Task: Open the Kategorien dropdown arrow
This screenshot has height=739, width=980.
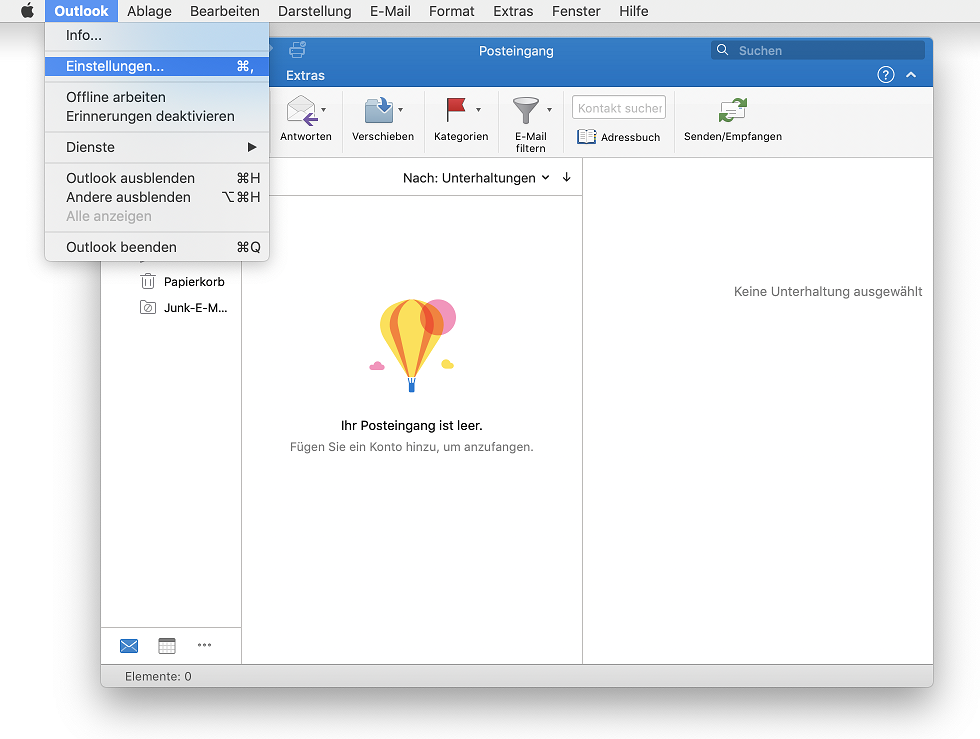Action: [x=478, y=110]
